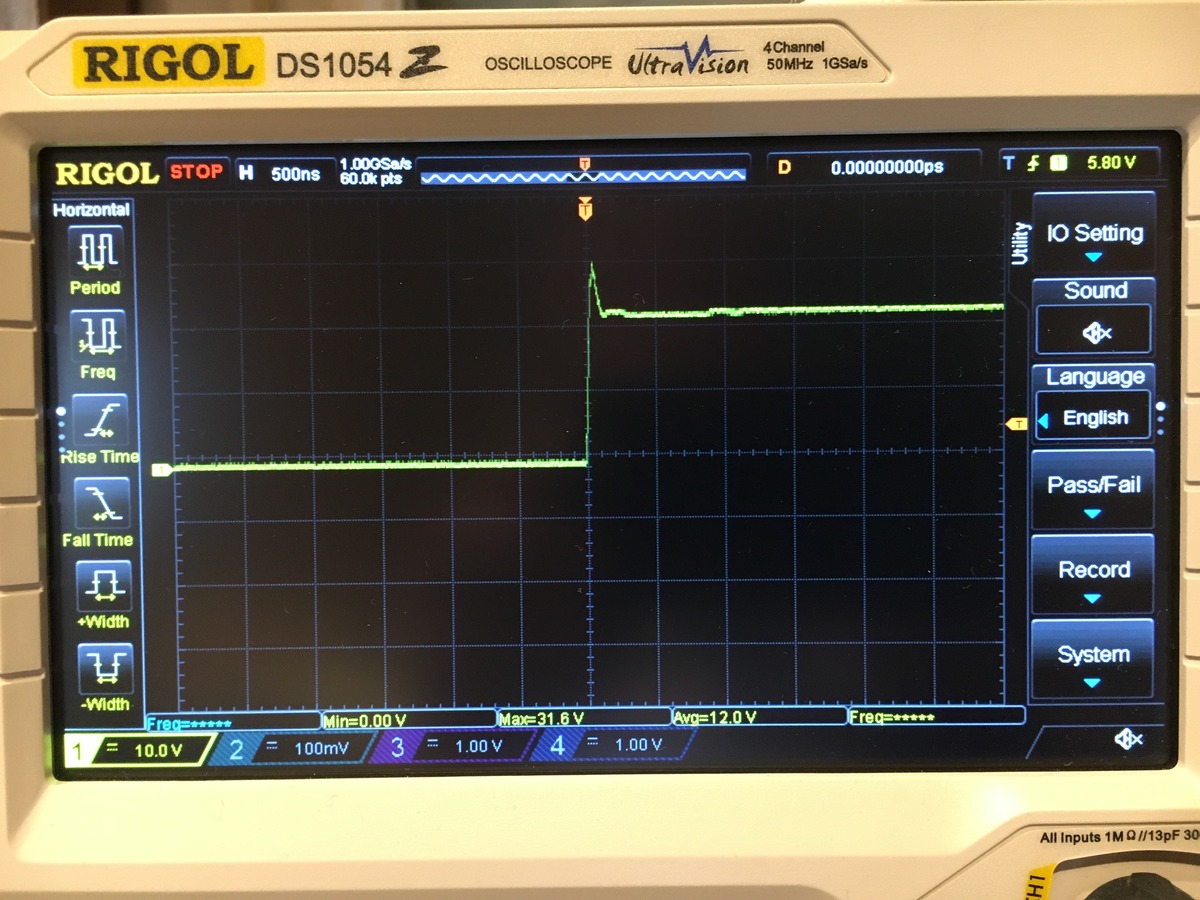The image size is (1200, 900).
Task: Select the Period measurement icon
Action: tap(99, 251)
